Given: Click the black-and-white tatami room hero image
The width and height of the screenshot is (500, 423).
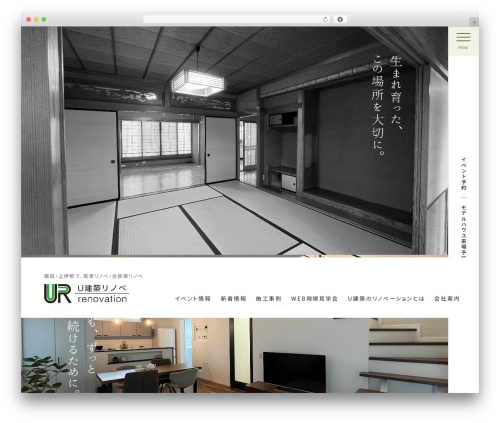Looking at the screenshot, I should point(234,141).
